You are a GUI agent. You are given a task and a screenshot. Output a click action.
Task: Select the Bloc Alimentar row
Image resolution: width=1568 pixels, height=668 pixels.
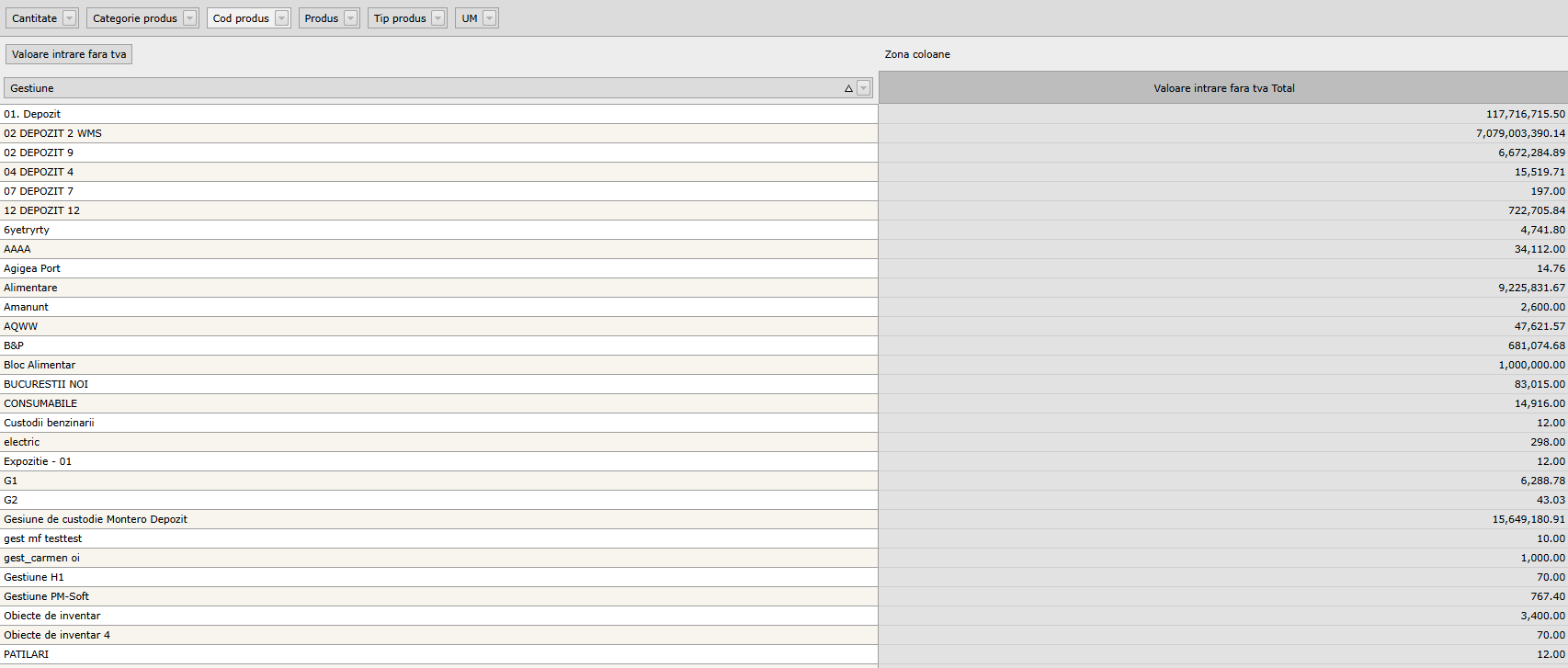coord(40,365)
